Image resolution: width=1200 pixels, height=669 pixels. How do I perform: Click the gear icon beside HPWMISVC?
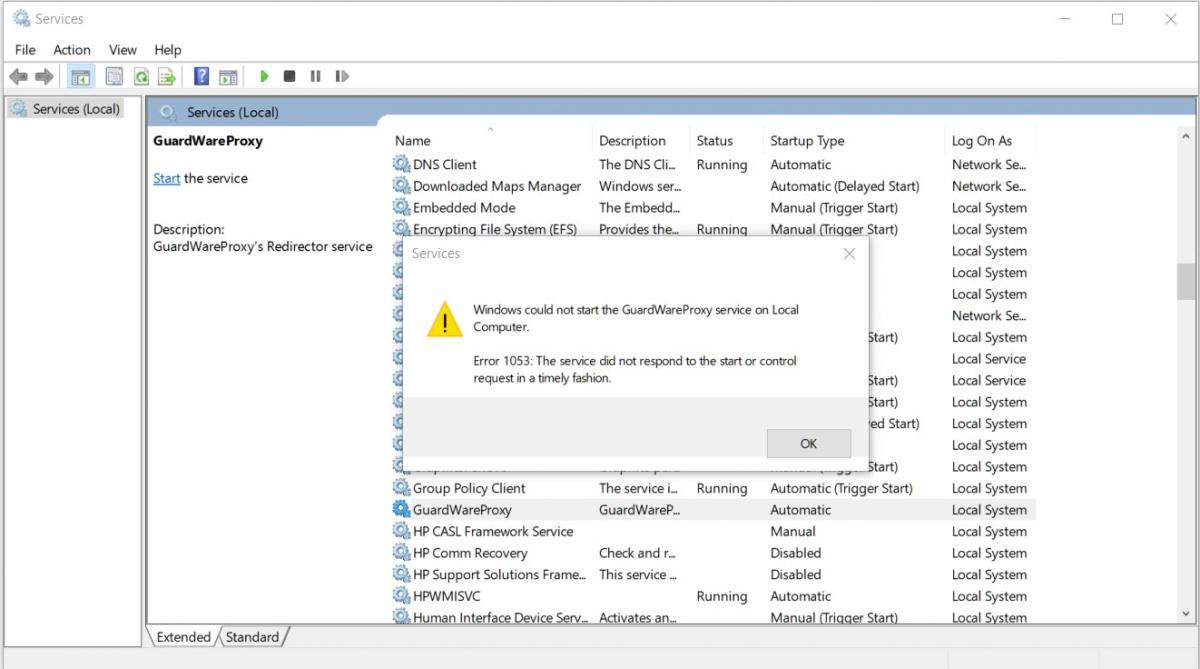point(402,596)
